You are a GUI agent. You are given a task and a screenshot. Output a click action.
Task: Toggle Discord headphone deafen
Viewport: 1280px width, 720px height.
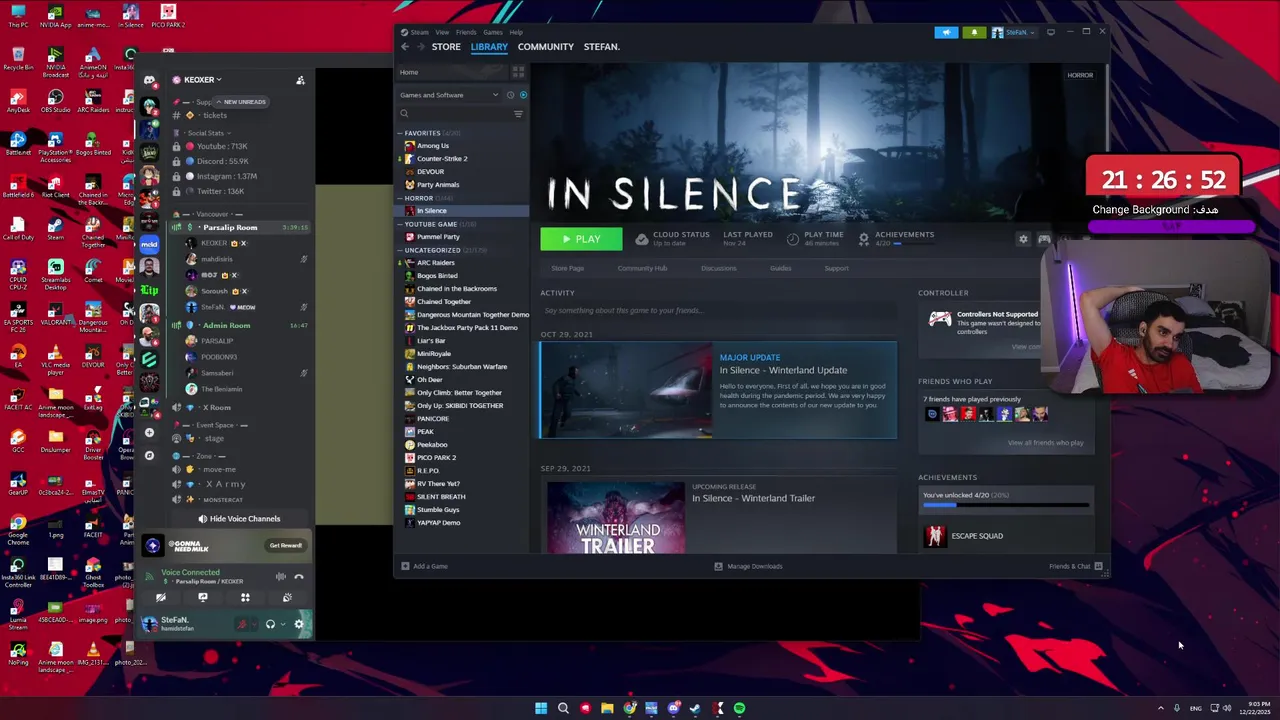point(270,624)
